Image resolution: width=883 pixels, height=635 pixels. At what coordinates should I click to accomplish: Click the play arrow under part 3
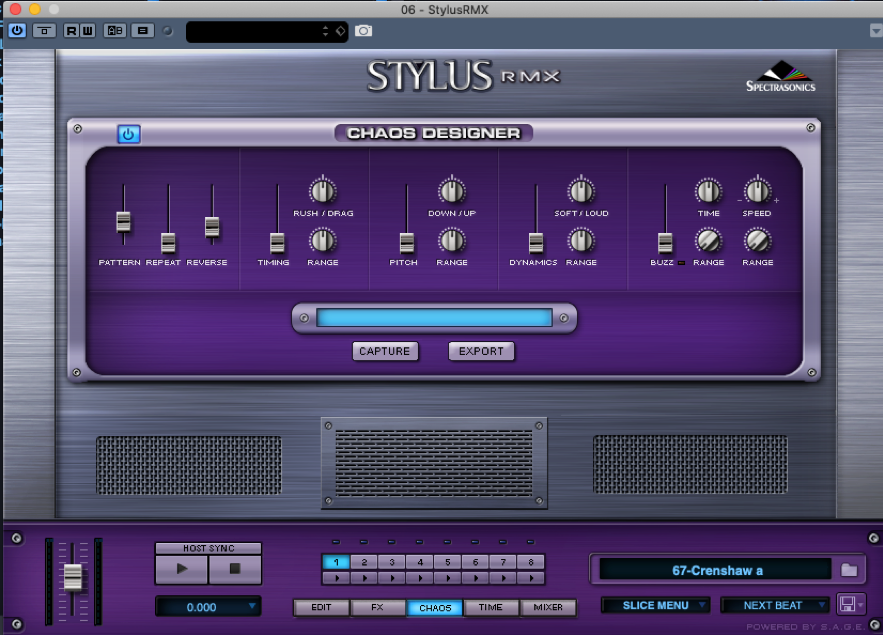click(x=392, y=578)
